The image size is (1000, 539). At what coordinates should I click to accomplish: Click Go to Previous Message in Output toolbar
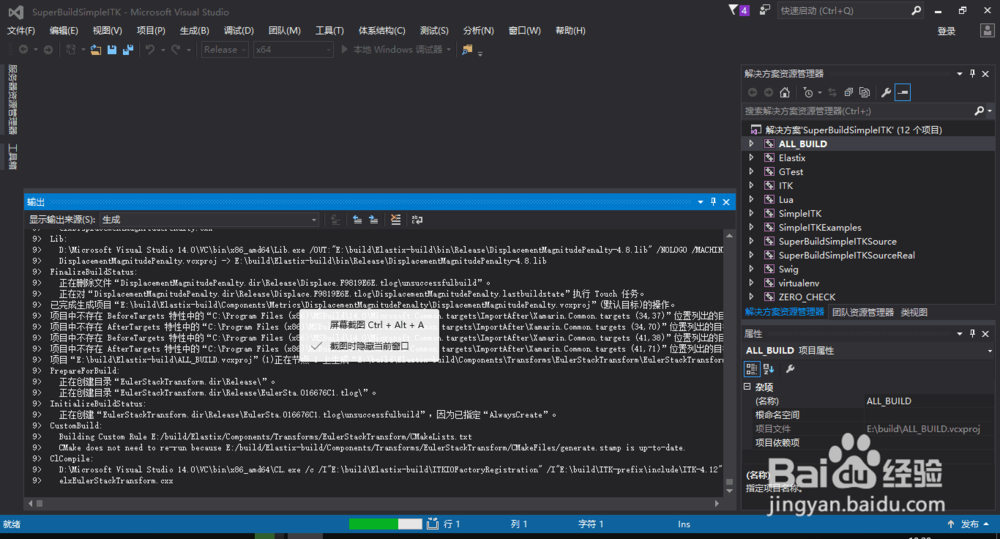[357, 220]
